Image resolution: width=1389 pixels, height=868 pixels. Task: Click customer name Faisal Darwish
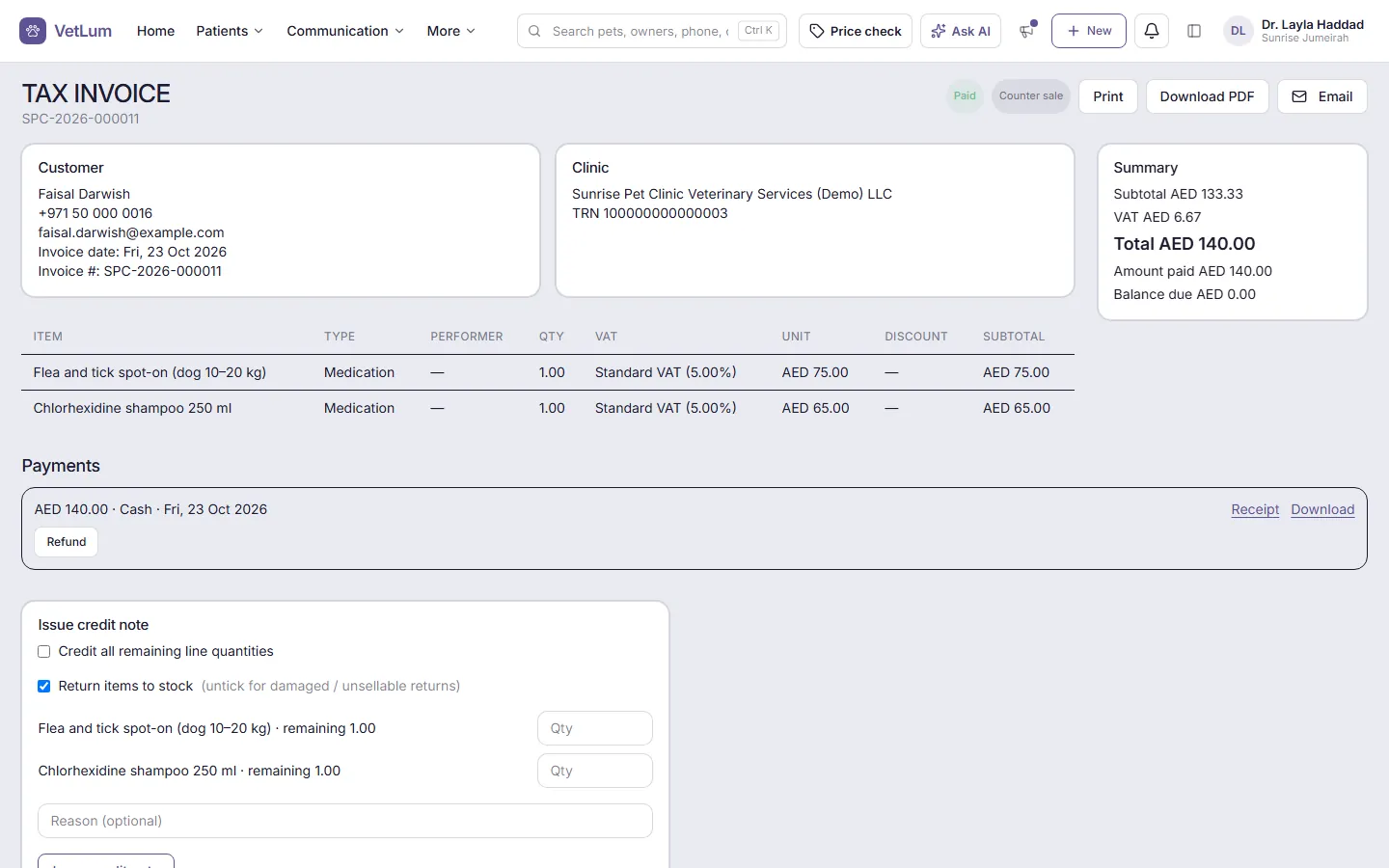pyautogui.click(x=84, y=194)
